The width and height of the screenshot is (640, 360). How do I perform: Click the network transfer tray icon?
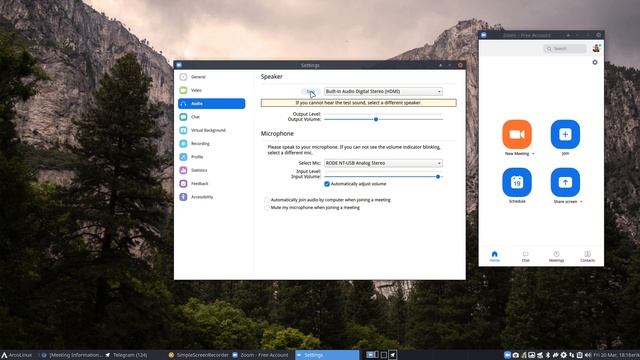coord(571,355)
